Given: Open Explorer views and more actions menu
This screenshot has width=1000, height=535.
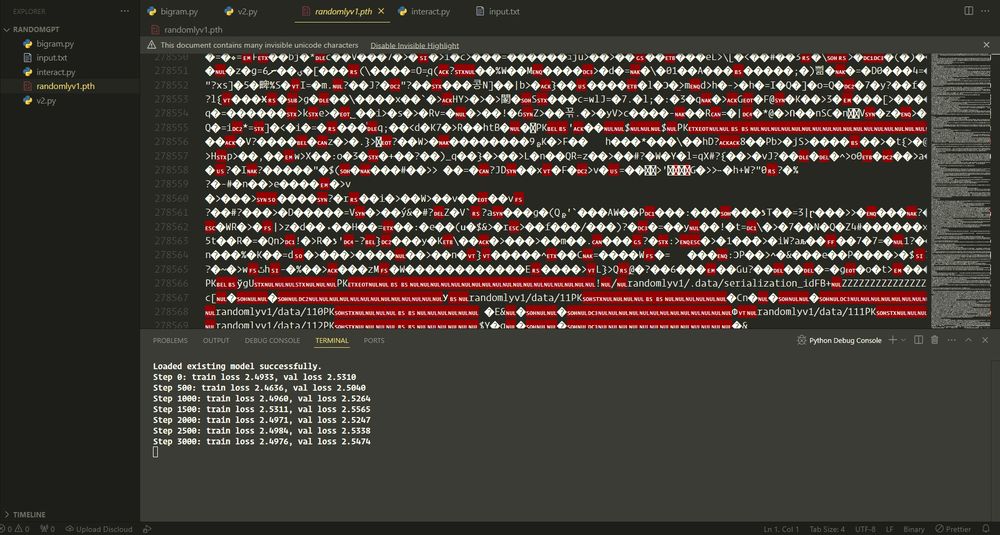Looking at the screenshot, I should (125, 11).
